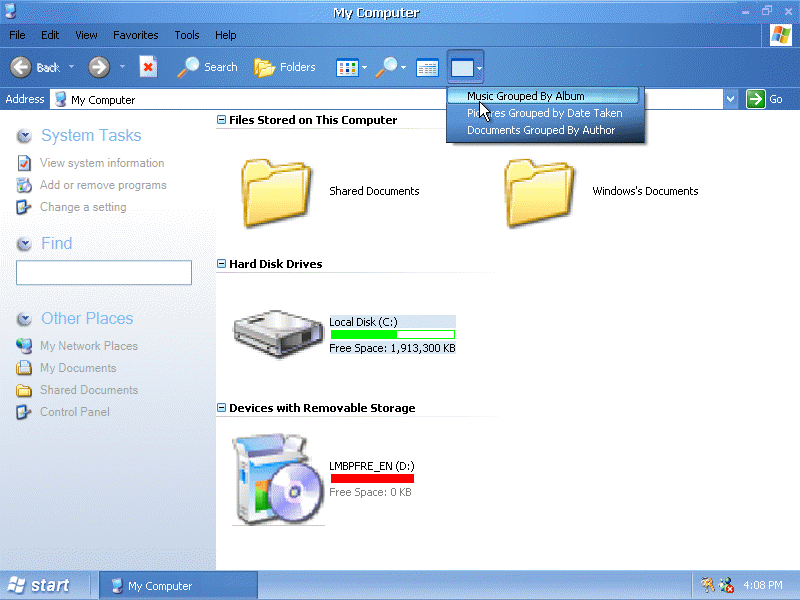Collapse the Hard Disk Drives group

tap(221, 263)
